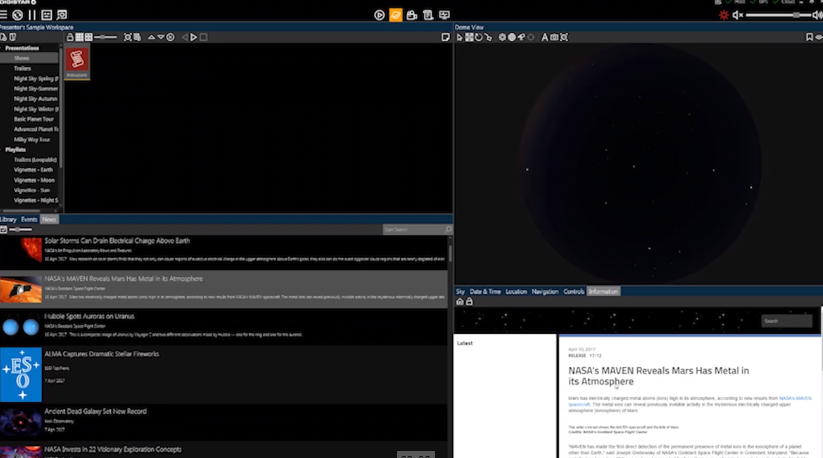Open the control panel sliders icon
Viewport: 823px width, 458px height.
coord(47,15)
